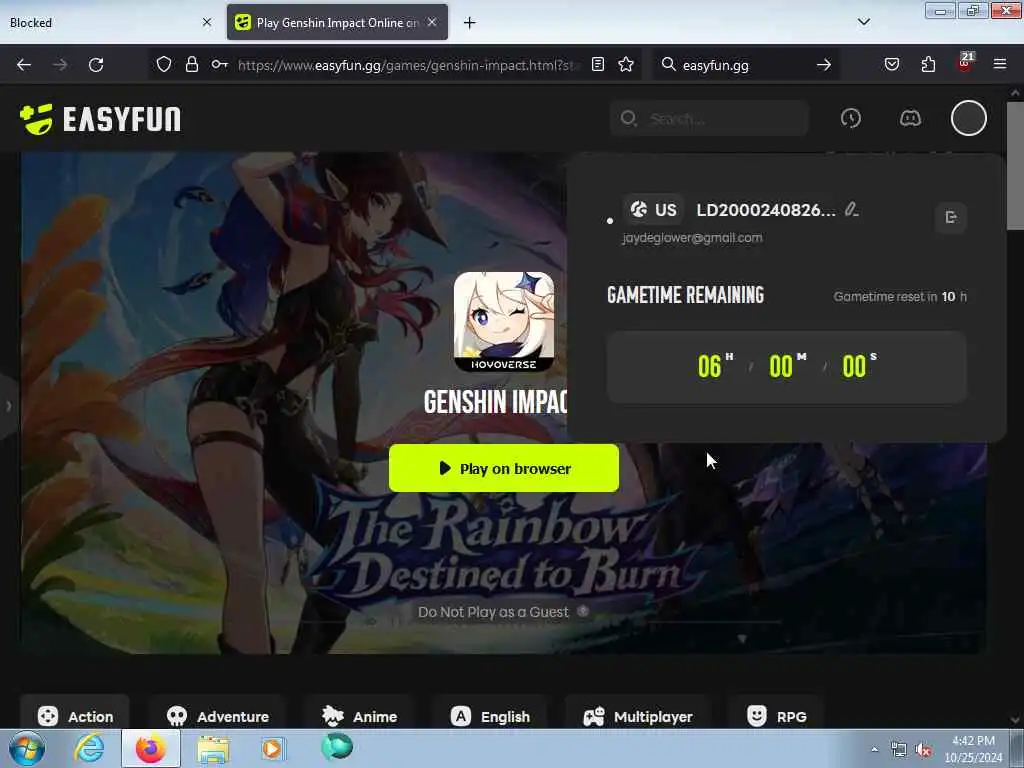Click the Gametime reset in 10 h text
Image resolution: width=1024 pixels, height=768 pixels.
click(900, 296)
